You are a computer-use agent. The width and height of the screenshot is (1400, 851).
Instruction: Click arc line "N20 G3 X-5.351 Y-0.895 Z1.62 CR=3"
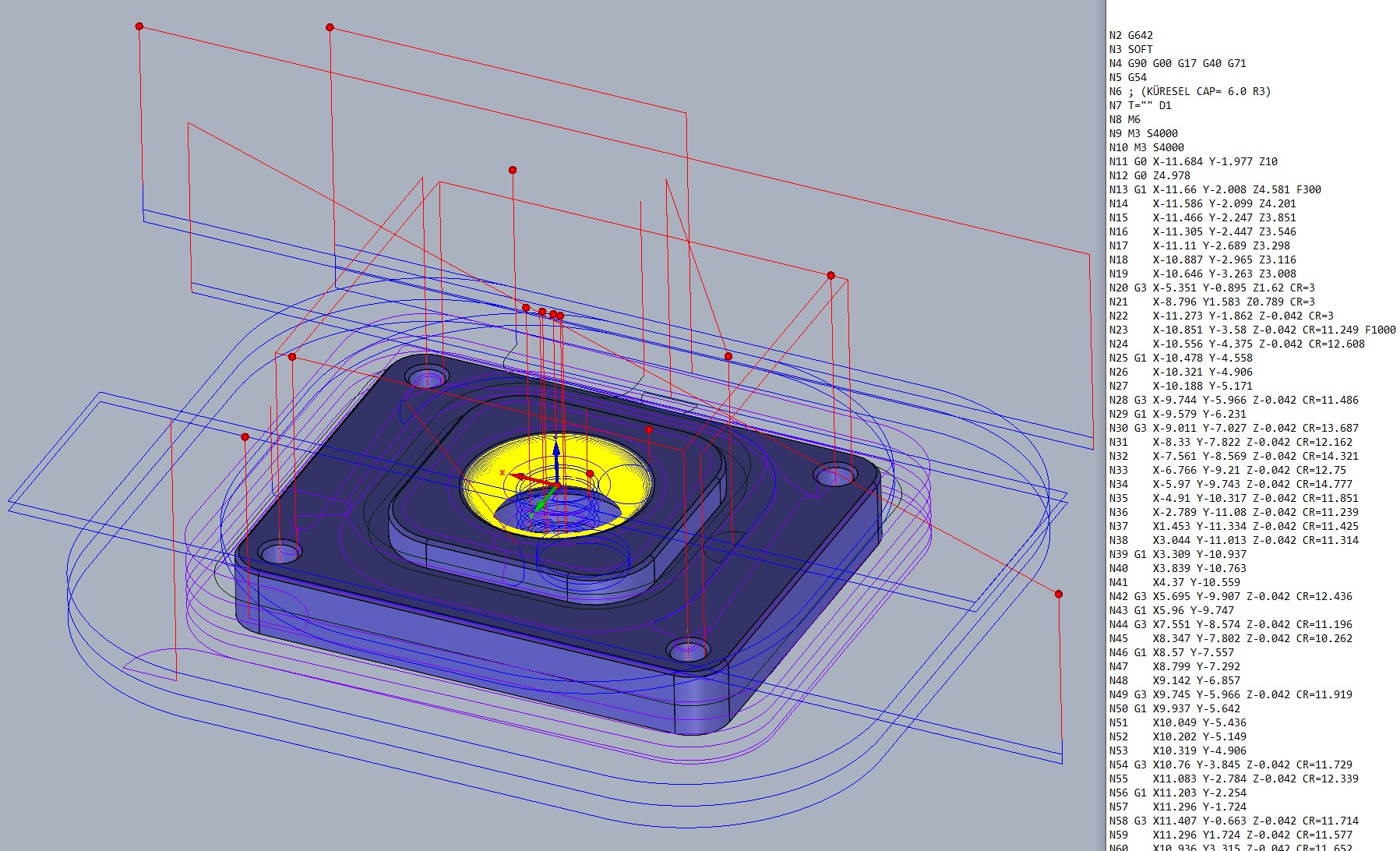(1212, 288)
